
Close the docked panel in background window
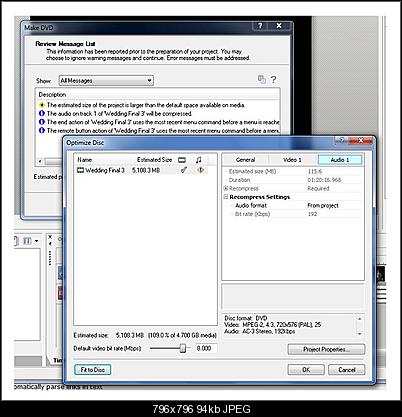click(50, 237)
